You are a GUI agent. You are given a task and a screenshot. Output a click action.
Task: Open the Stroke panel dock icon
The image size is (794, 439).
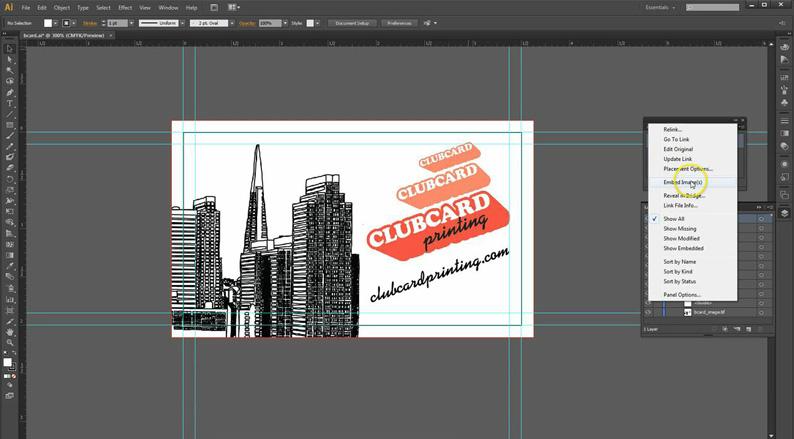784,121
